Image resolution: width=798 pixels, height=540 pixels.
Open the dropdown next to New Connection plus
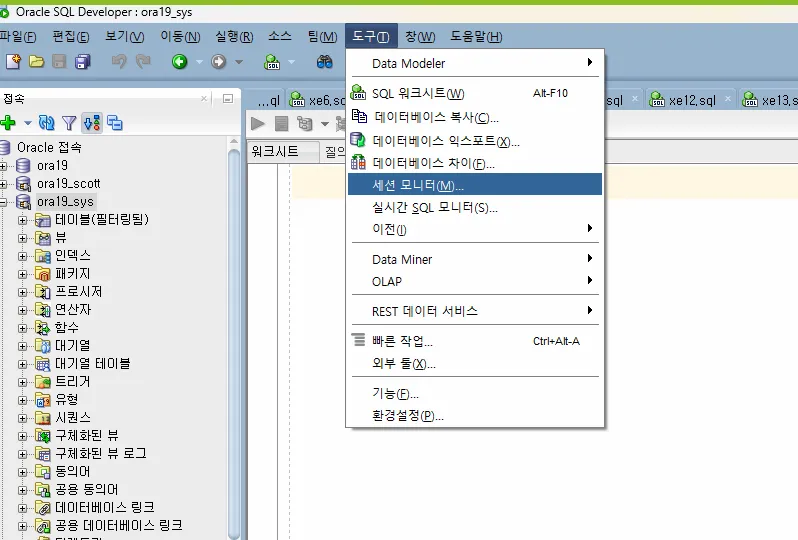(27, 123)
